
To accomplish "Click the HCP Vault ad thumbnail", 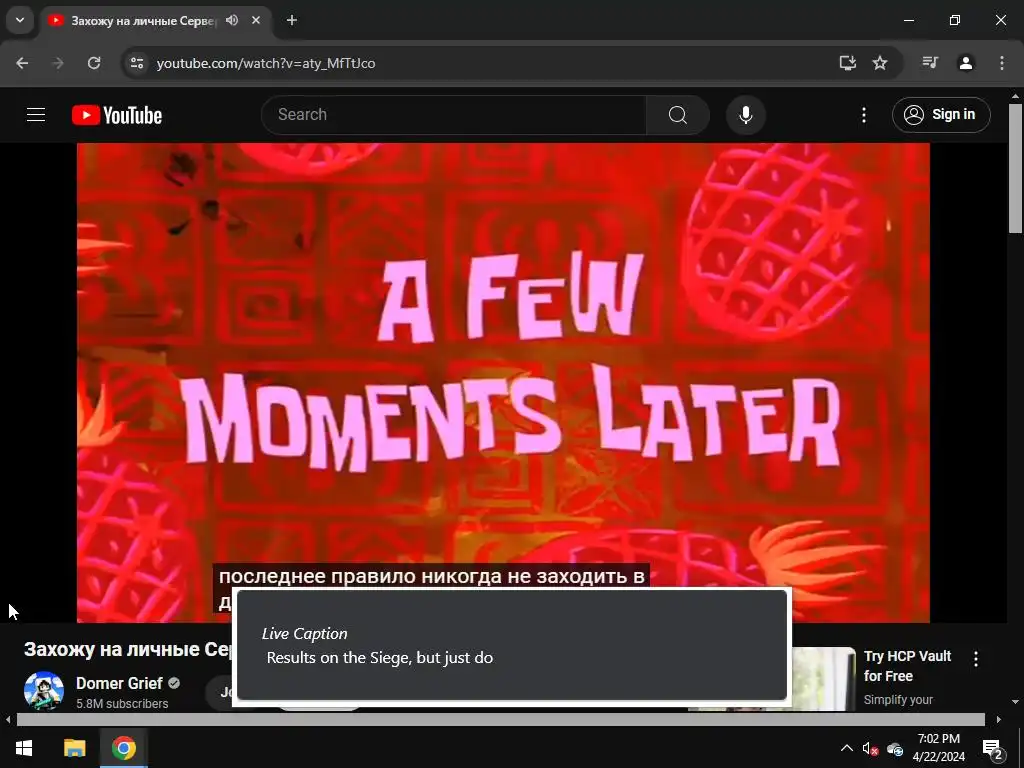I will (x=824, y=679).
